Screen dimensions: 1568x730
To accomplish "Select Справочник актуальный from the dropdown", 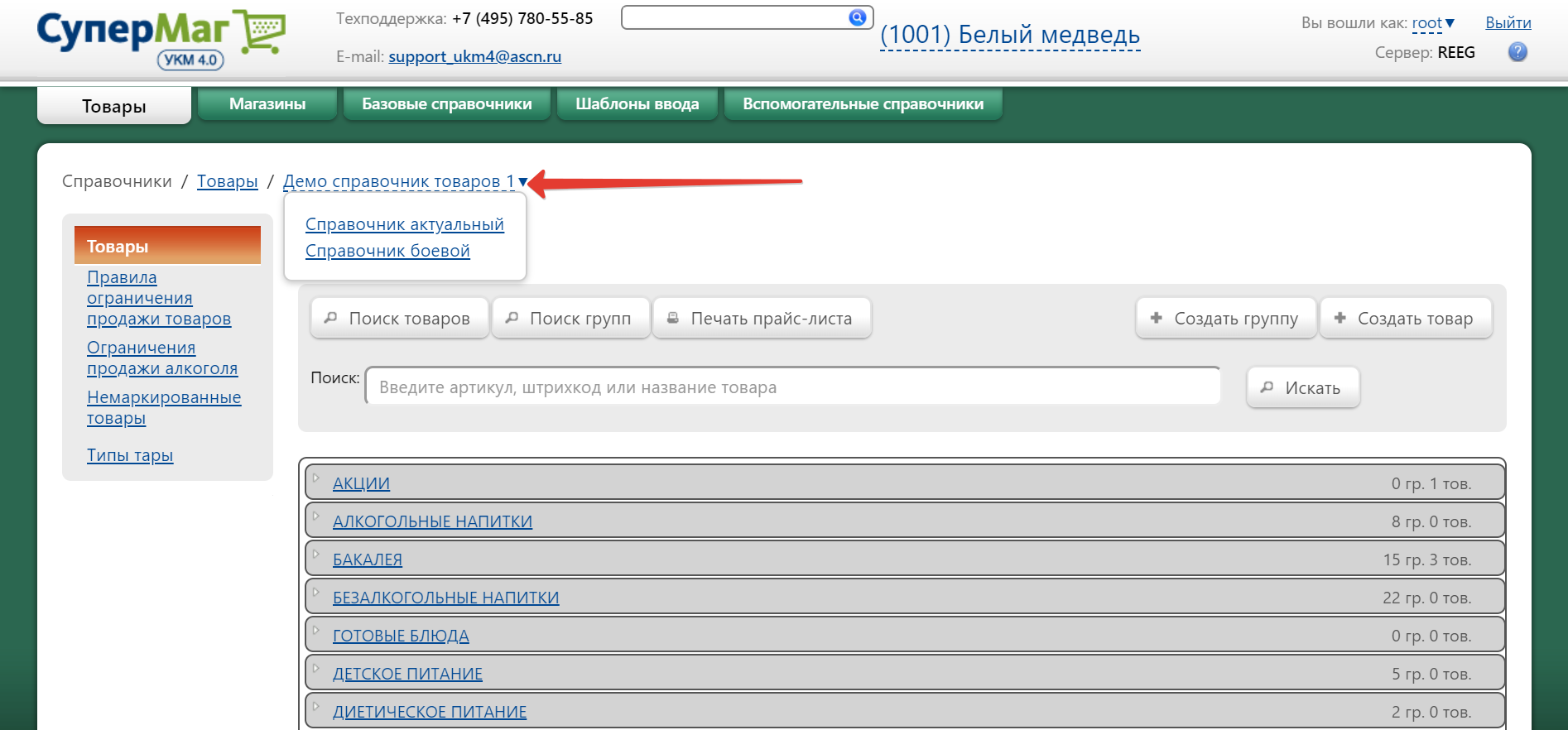I will click(404, 224).
